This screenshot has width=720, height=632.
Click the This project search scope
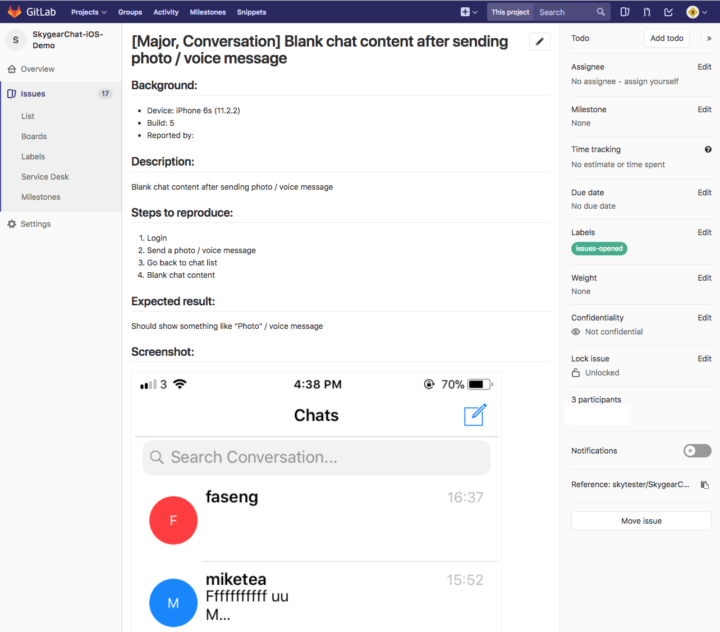point(510,12)
